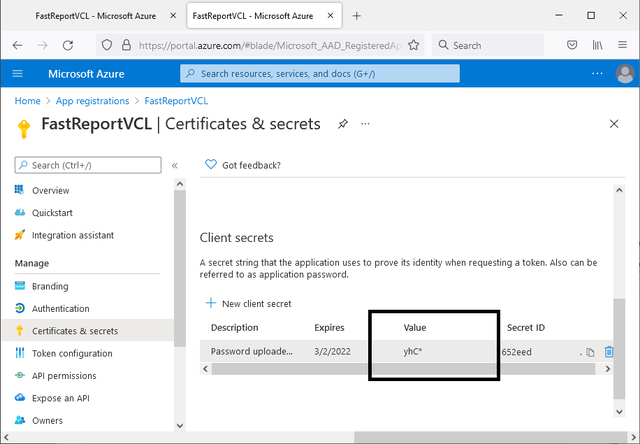Click FastReportVCL breadcrumb link

tap(176, 101)
